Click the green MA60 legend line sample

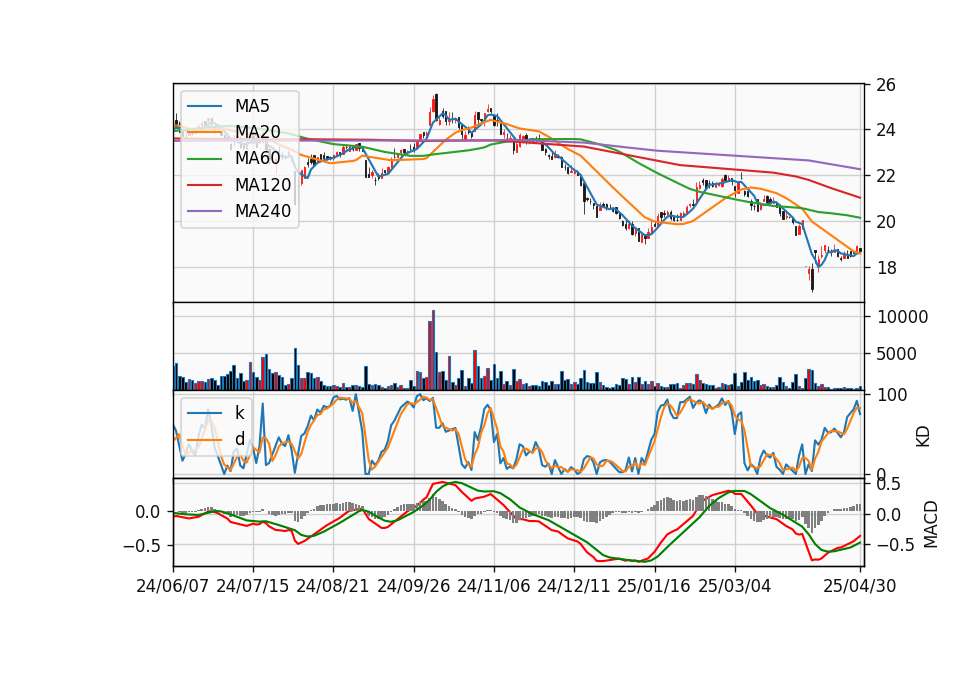pos(204,158)
